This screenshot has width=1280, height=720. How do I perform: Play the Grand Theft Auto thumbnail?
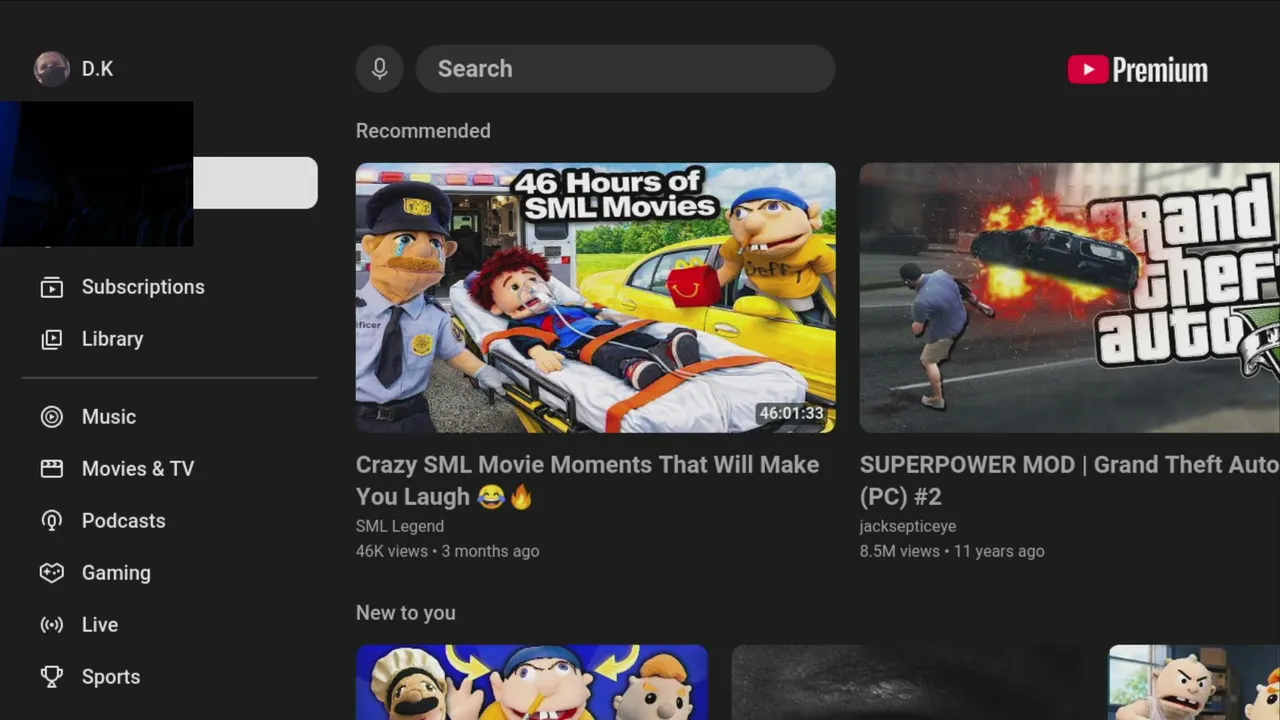click(1070, 298)
